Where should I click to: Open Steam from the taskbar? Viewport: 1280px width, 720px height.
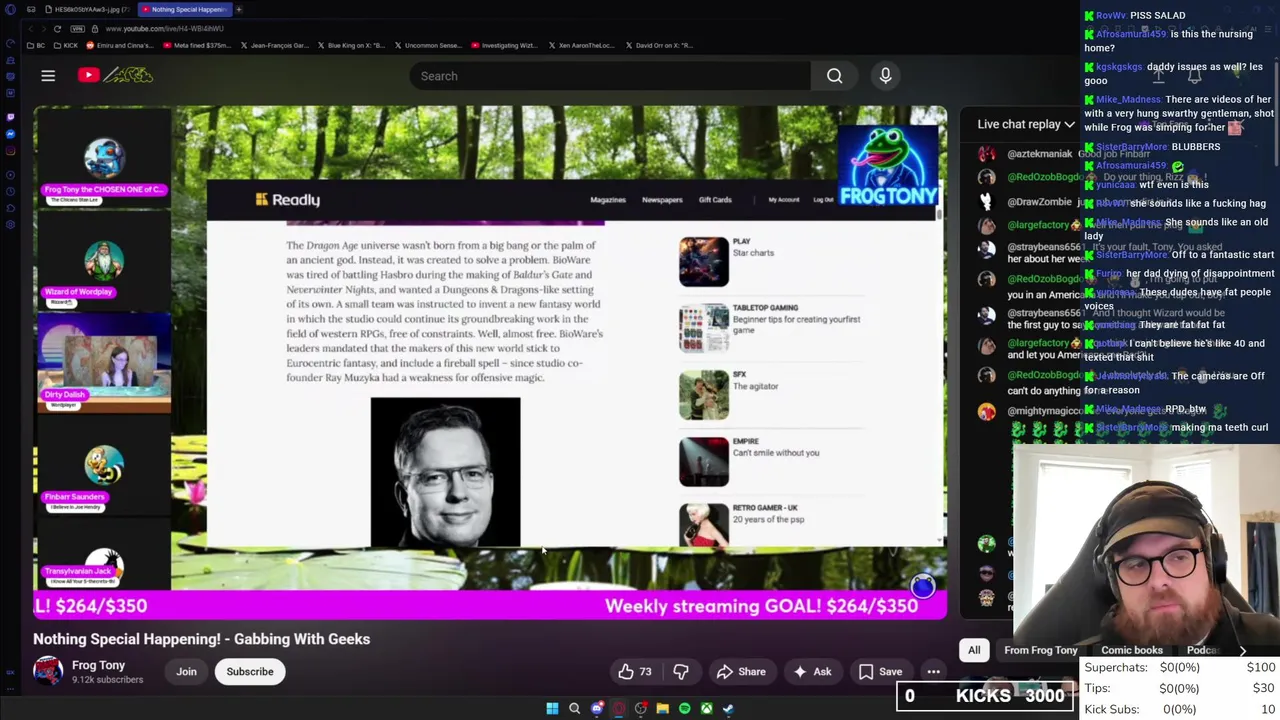coord(728,709)
